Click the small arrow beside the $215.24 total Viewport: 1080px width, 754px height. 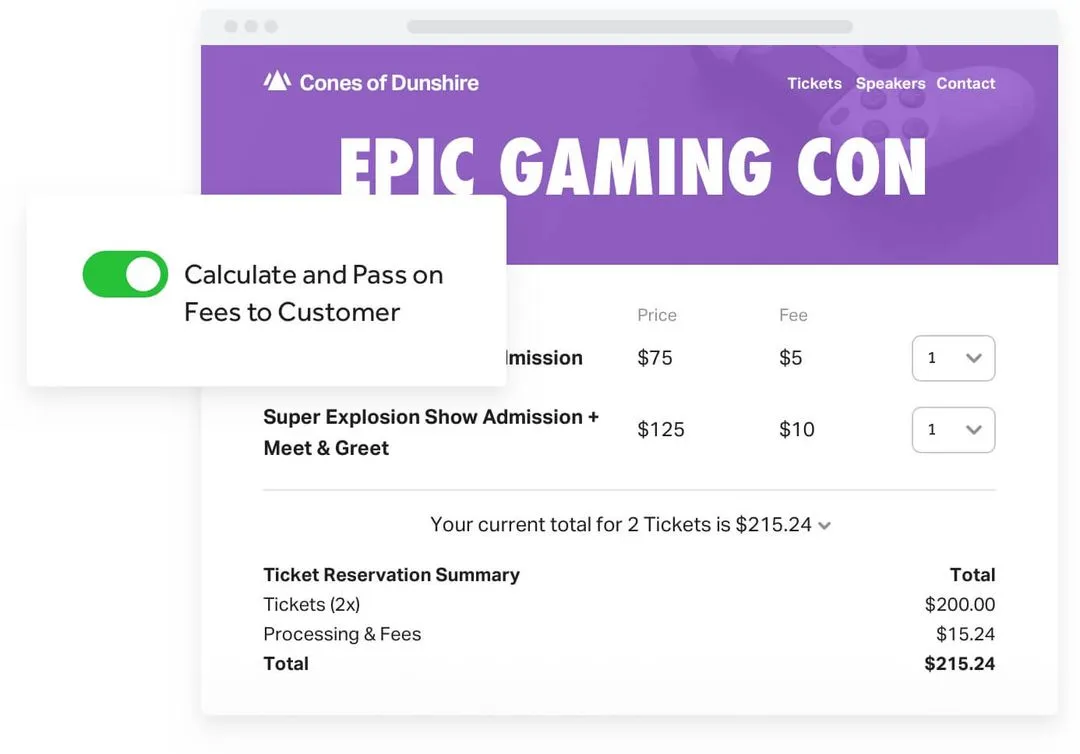pos(823,525)
